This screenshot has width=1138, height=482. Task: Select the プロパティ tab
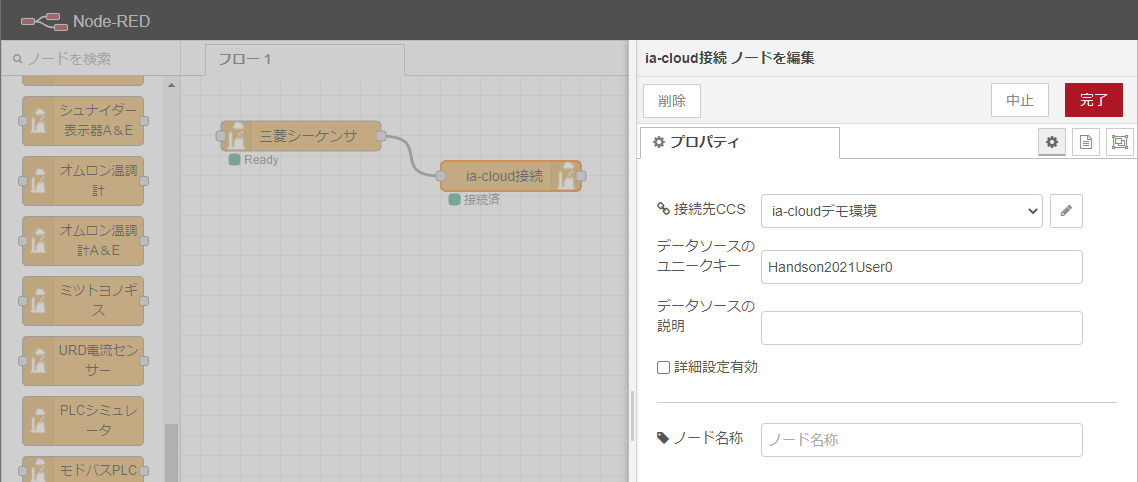coord(740,142)
